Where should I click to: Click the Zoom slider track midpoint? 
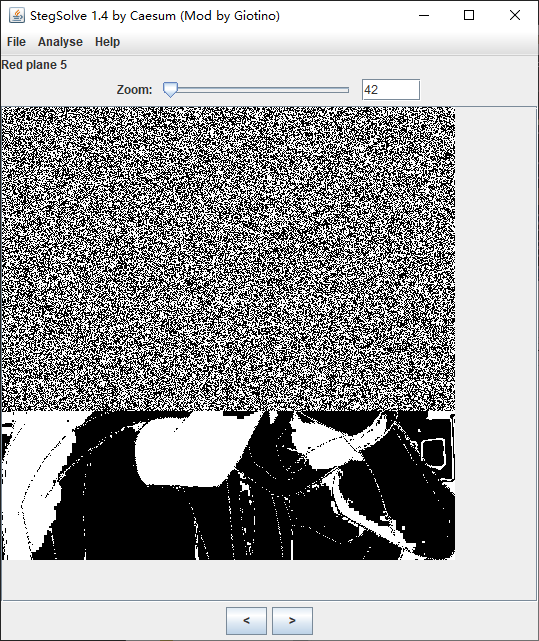(256, 90)
